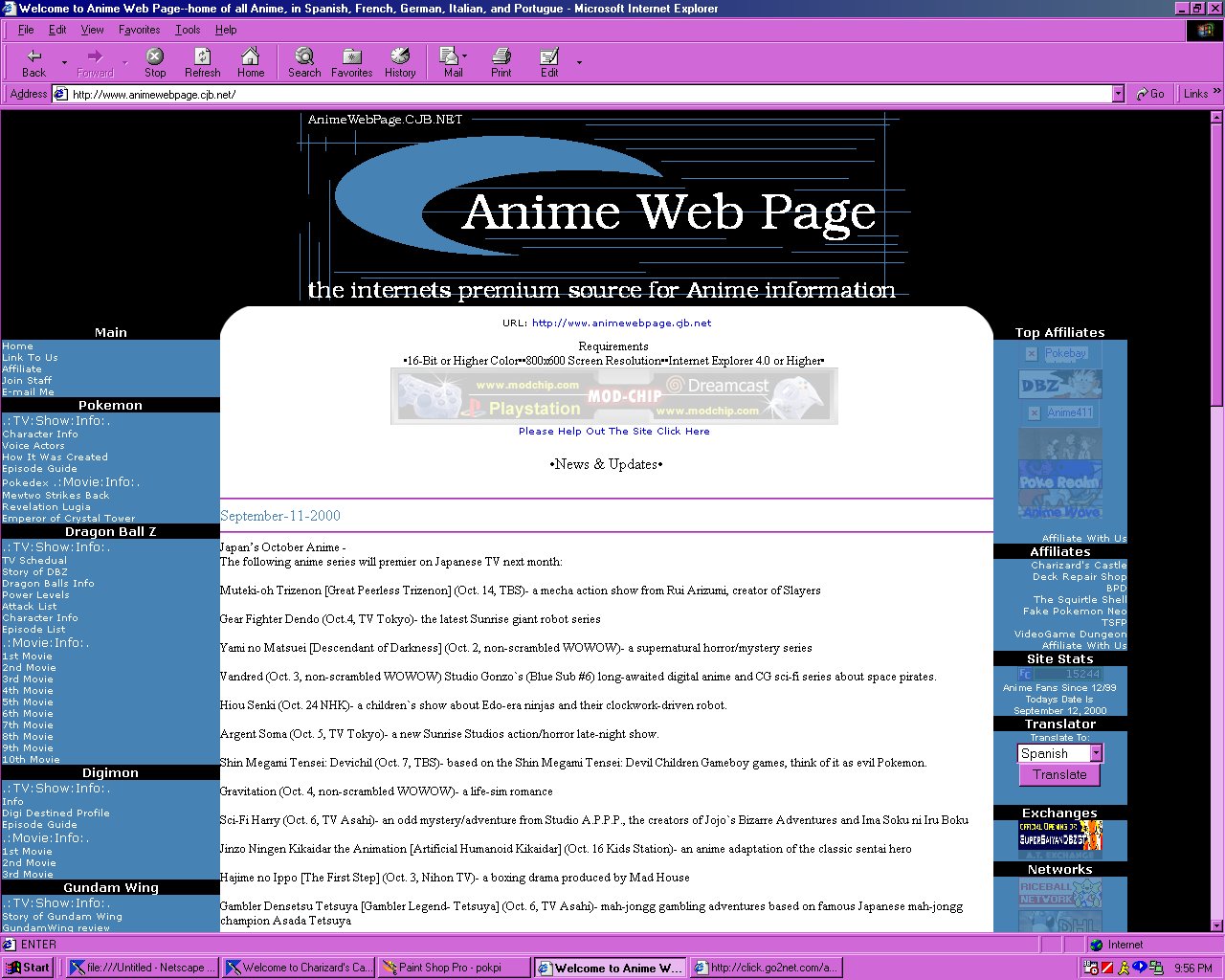Expand the Mail button dropdown arrow
This screenshot has height=980, width=1225.
[x=466, y=57]
